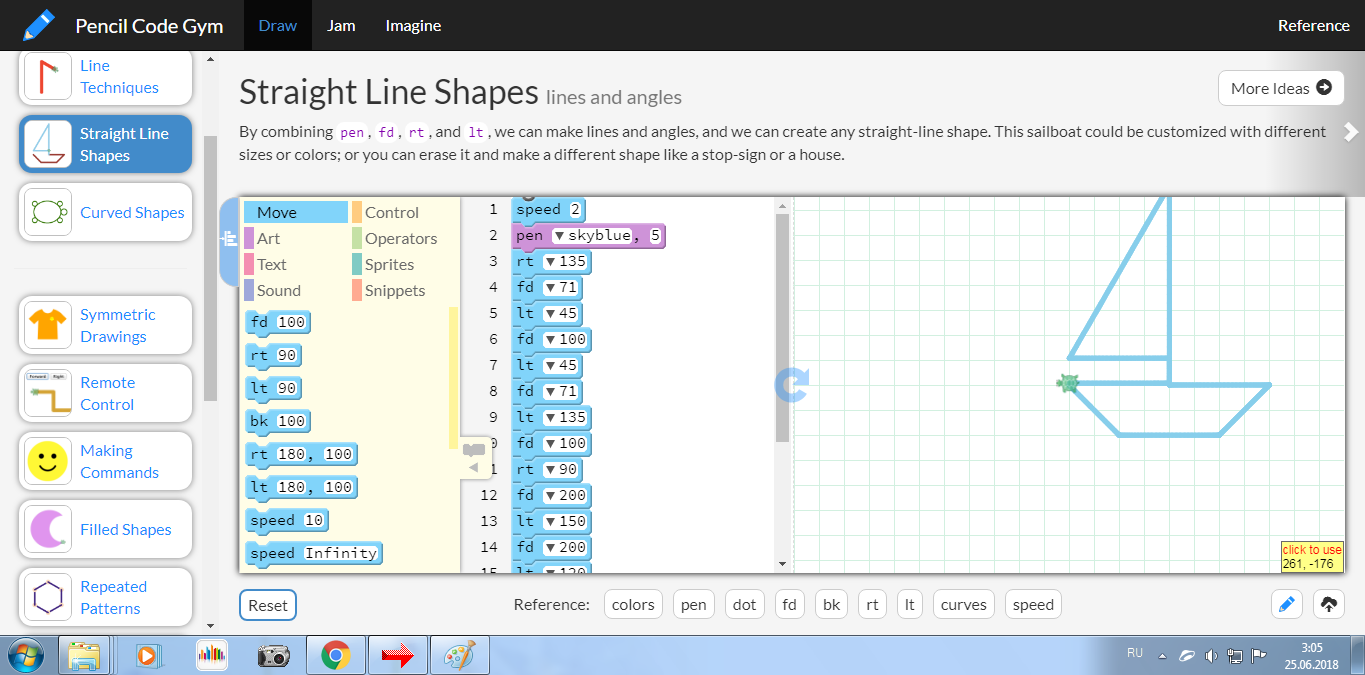Open Windows Start button
This screenshot has height=675, width=1365.
26,655
